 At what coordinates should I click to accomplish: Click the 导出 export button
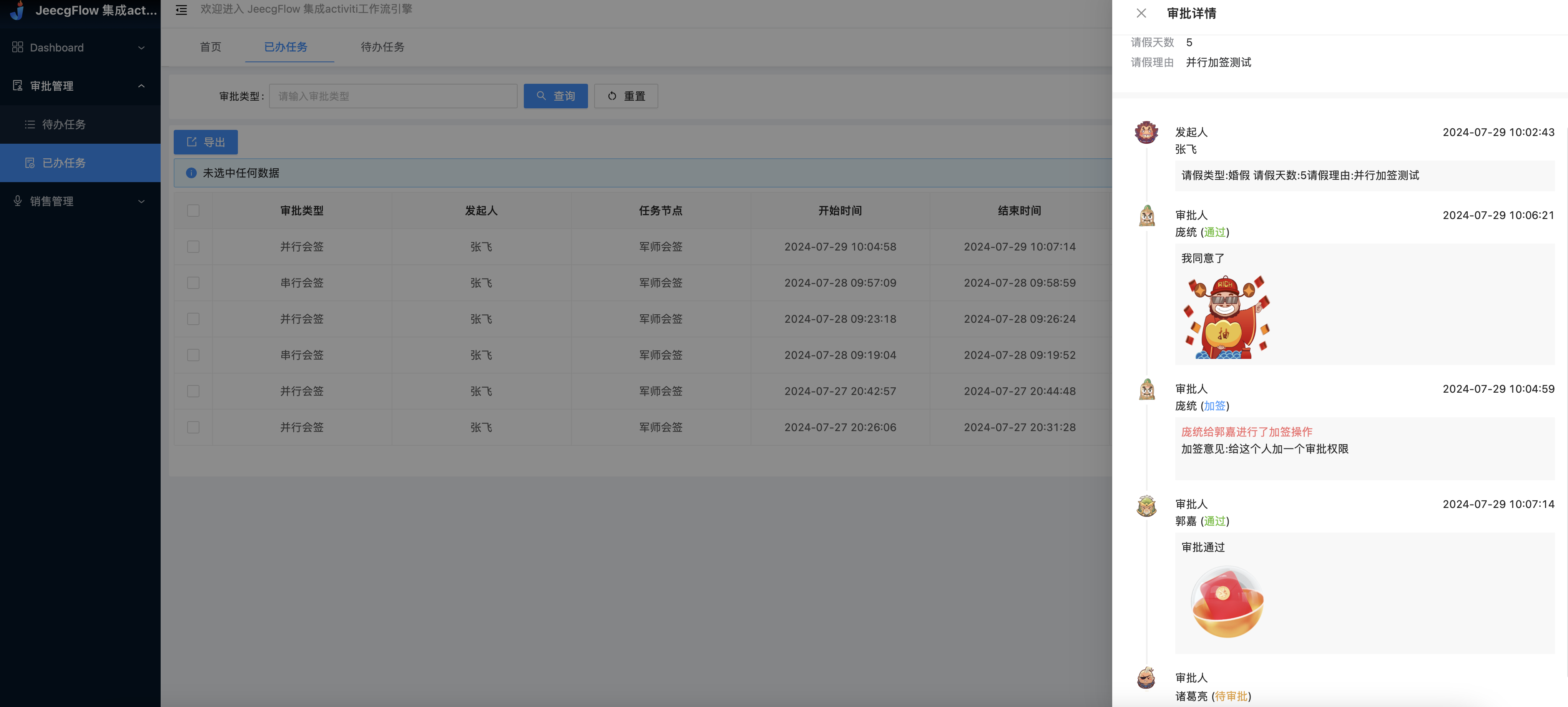(205, 142)
